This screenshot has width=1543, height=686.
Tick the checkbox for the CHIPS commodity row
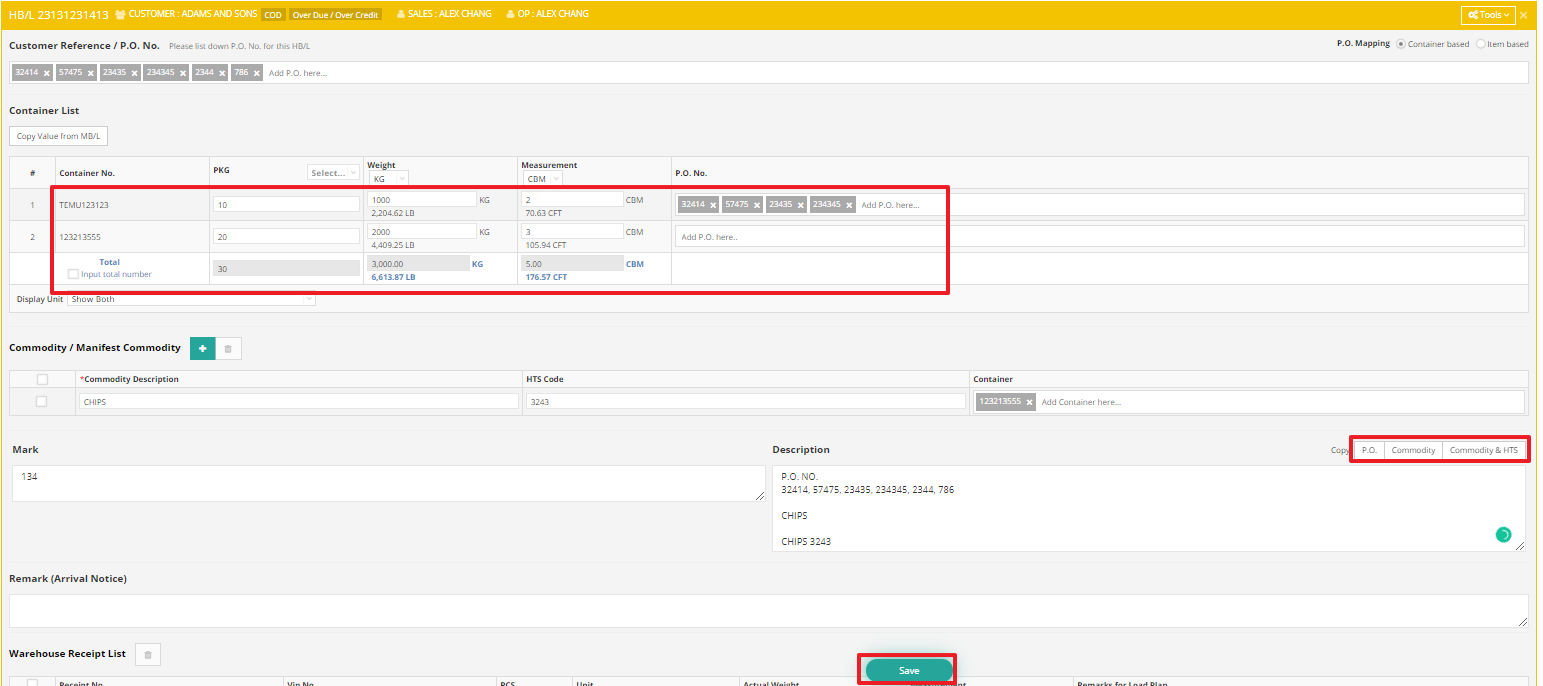(41, 401)
